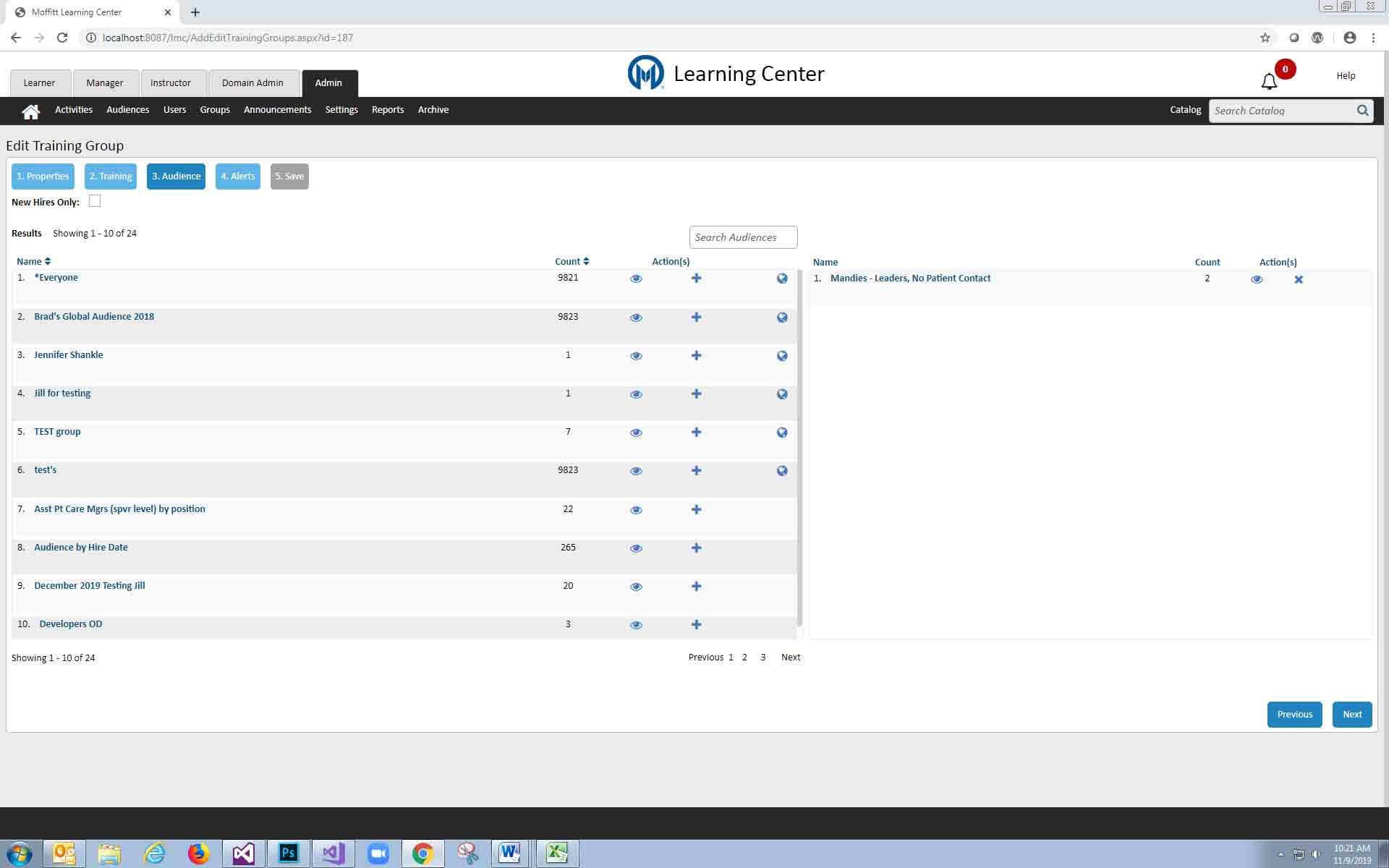Open the Settings menu in navigation bar
The height and width of the screenshot is (868, 1389).
click(x=341, y=110)
